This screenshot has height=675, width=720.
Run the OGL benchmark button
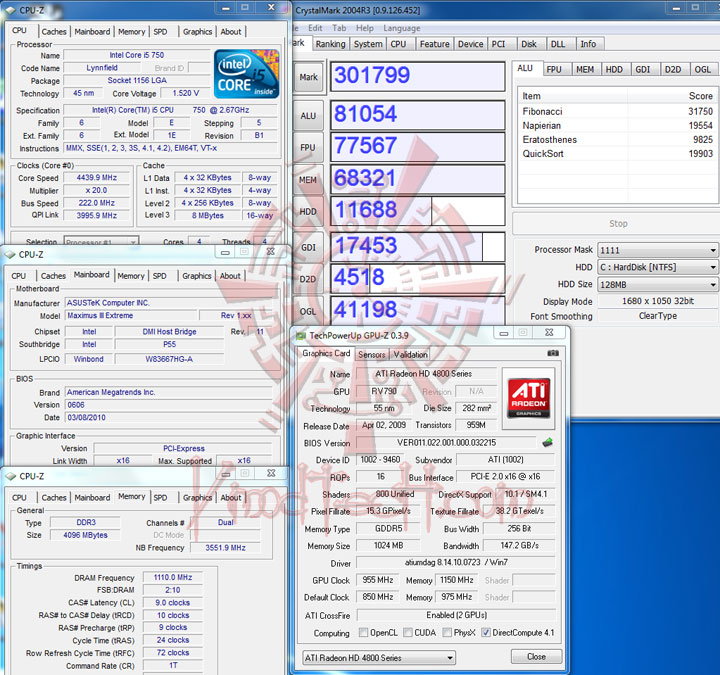click(308, 311)
